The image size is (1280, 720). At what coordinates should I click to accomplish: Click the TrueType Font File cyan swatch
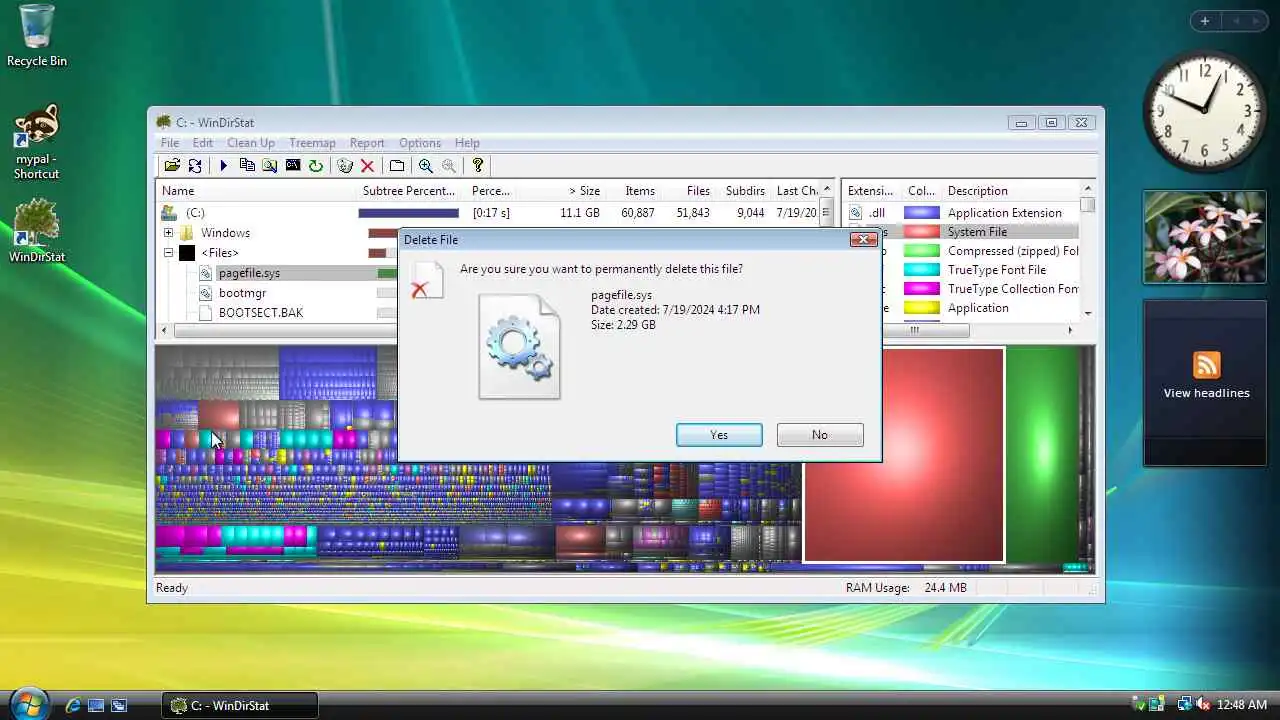click(922, 270)
